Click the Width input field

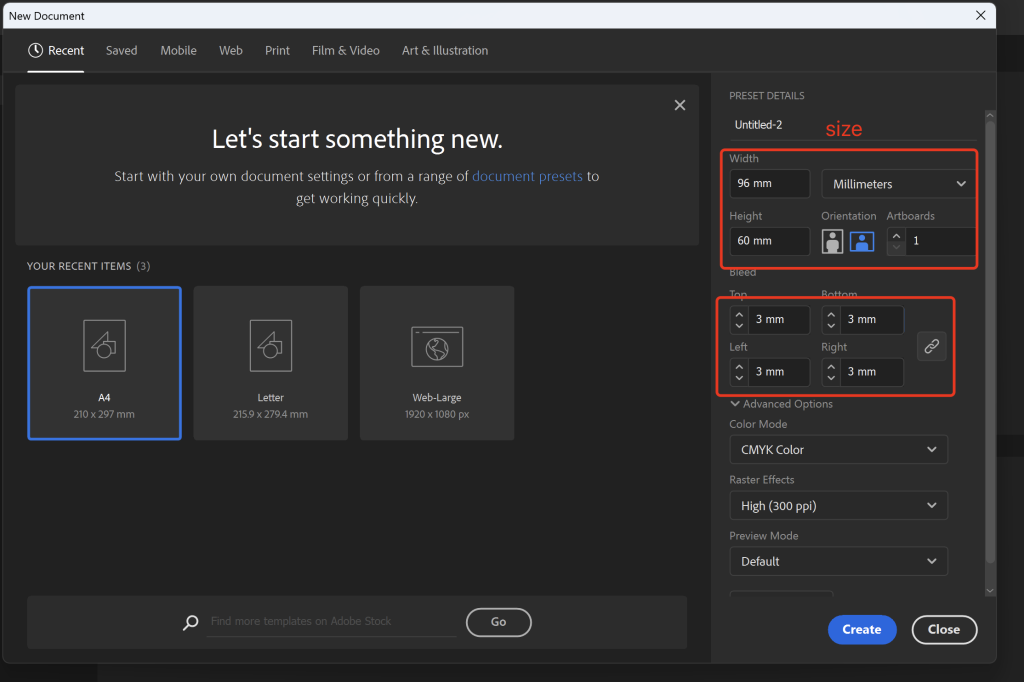769,184
